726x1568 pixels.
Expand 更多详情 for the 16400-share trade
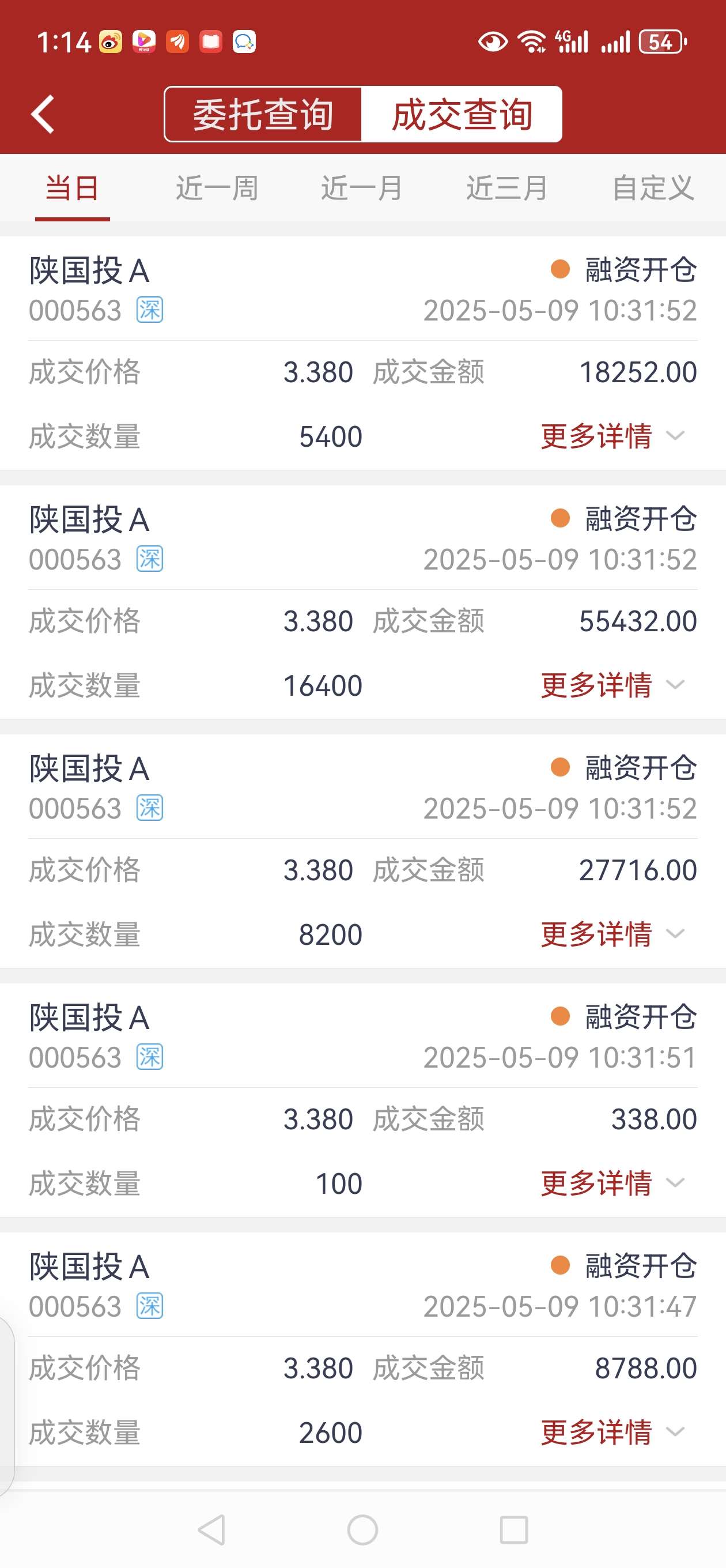point(613,685)
